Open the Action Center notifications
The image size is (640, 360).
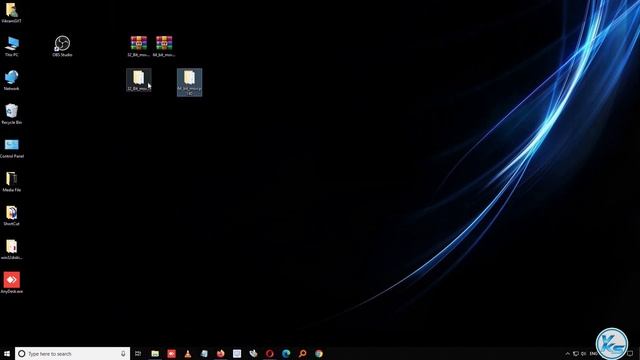coord(631,353)
